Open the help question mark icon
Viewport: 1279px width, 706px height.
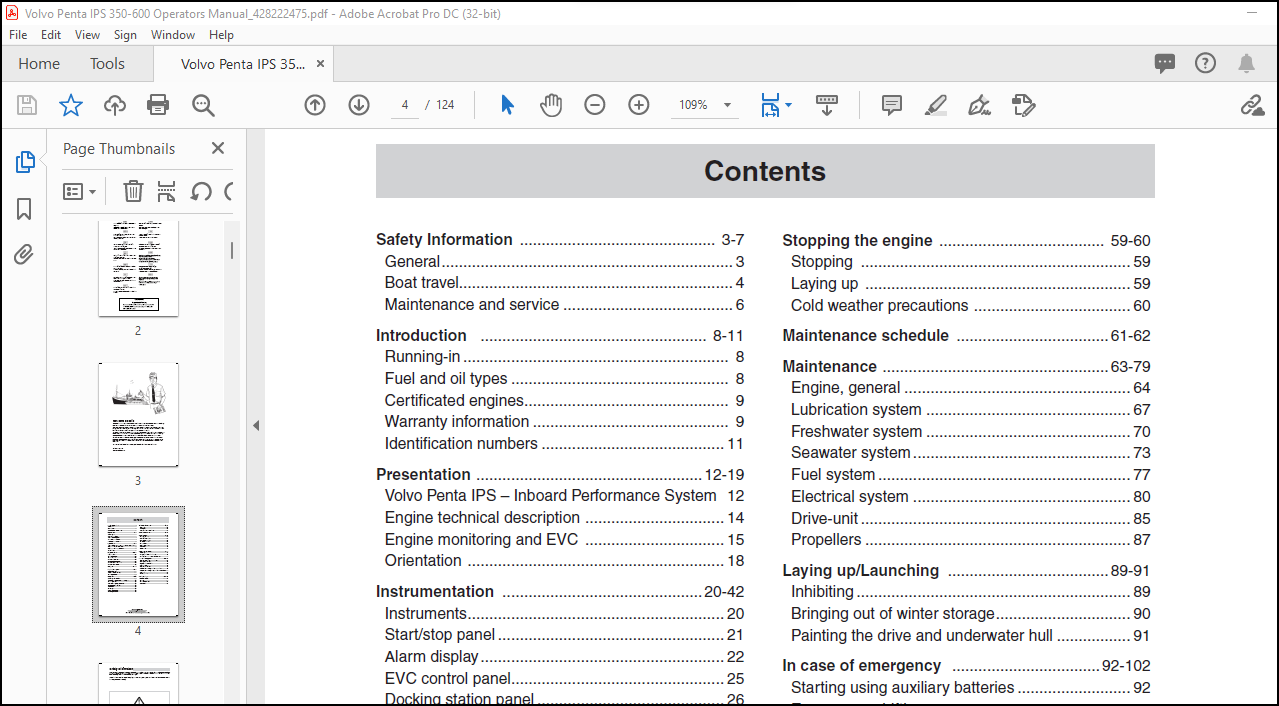[x=1206, y=63]
